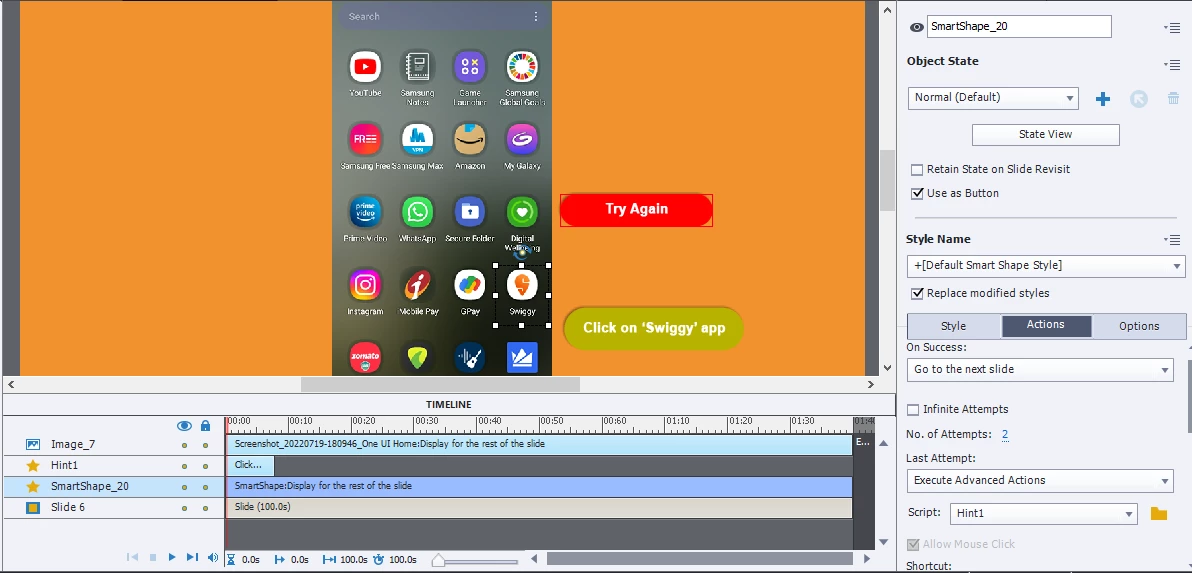1192x573 pixels.
Task: Uncheck Replace modified styles
Action: [917, 293]
